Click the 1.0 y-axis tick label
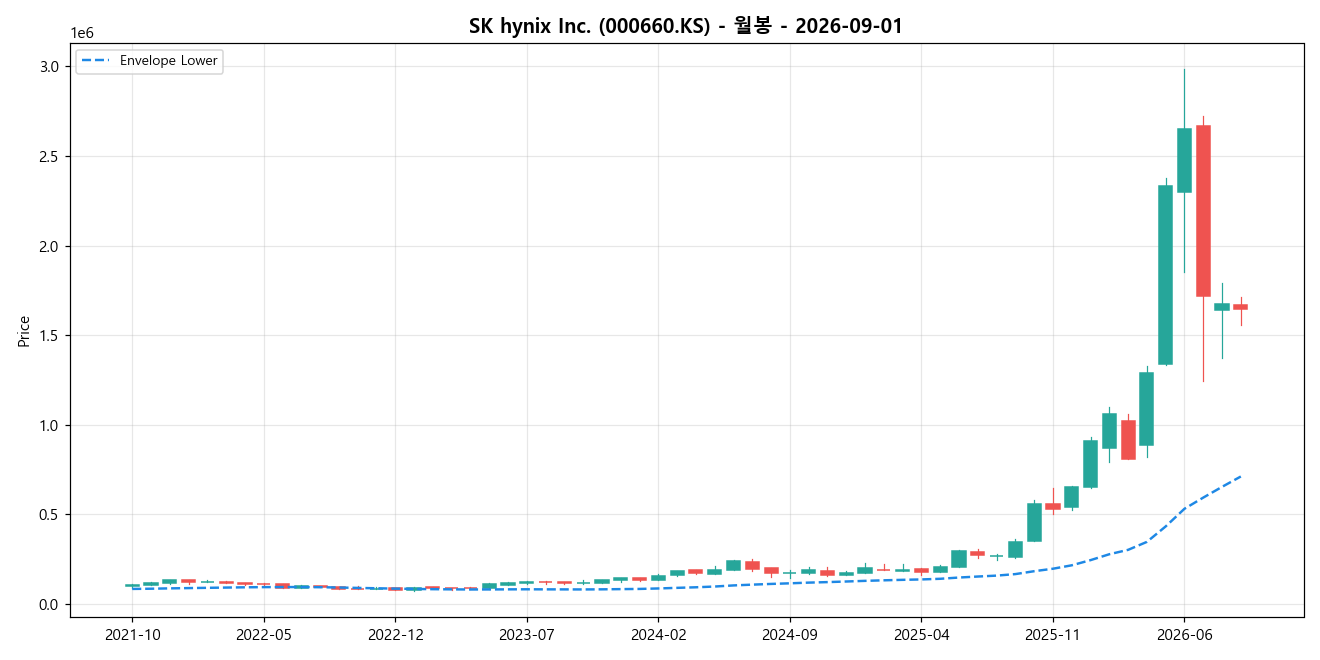 point(51,425)
